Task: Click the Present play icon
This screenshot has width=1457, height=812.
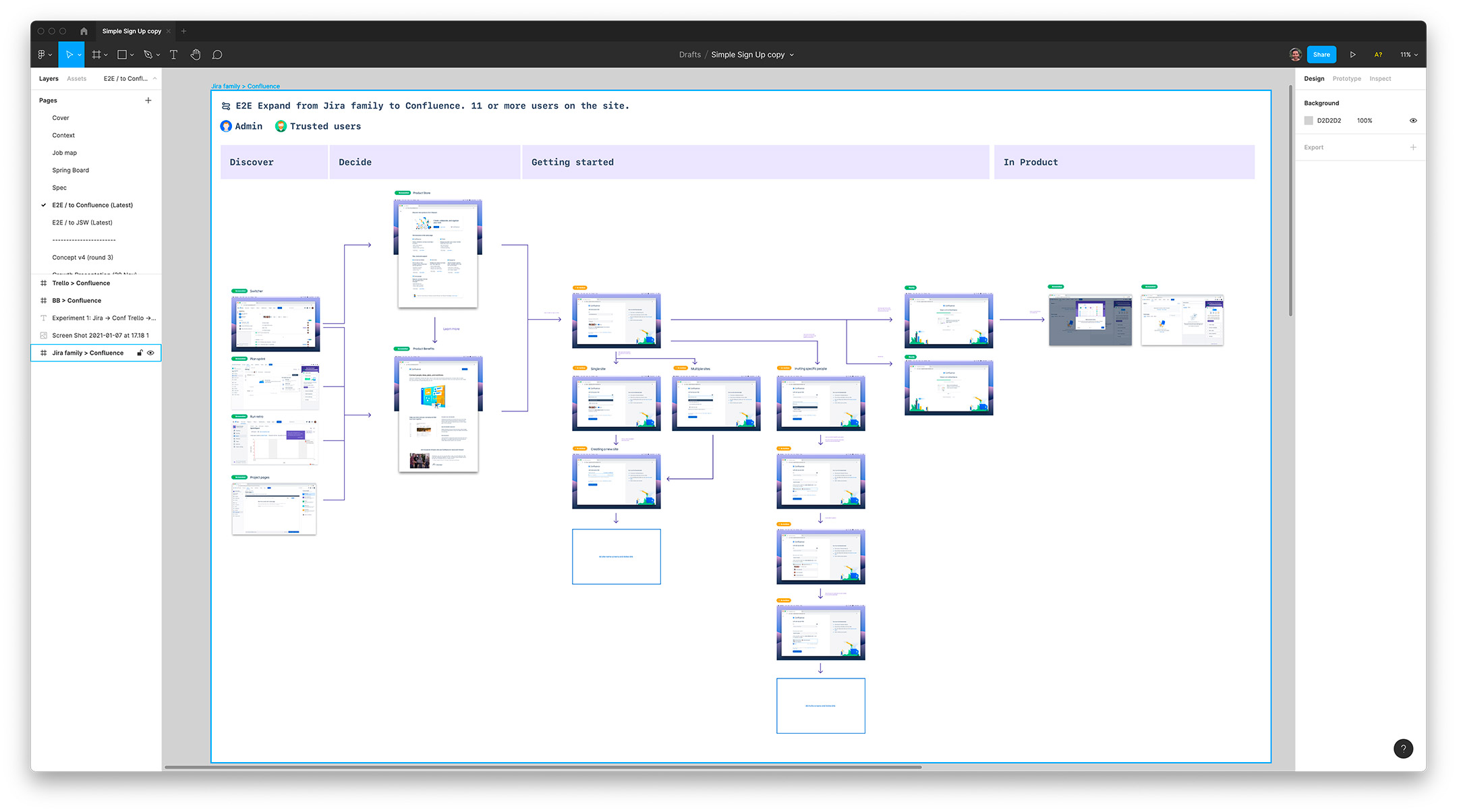Action: 1352,55
